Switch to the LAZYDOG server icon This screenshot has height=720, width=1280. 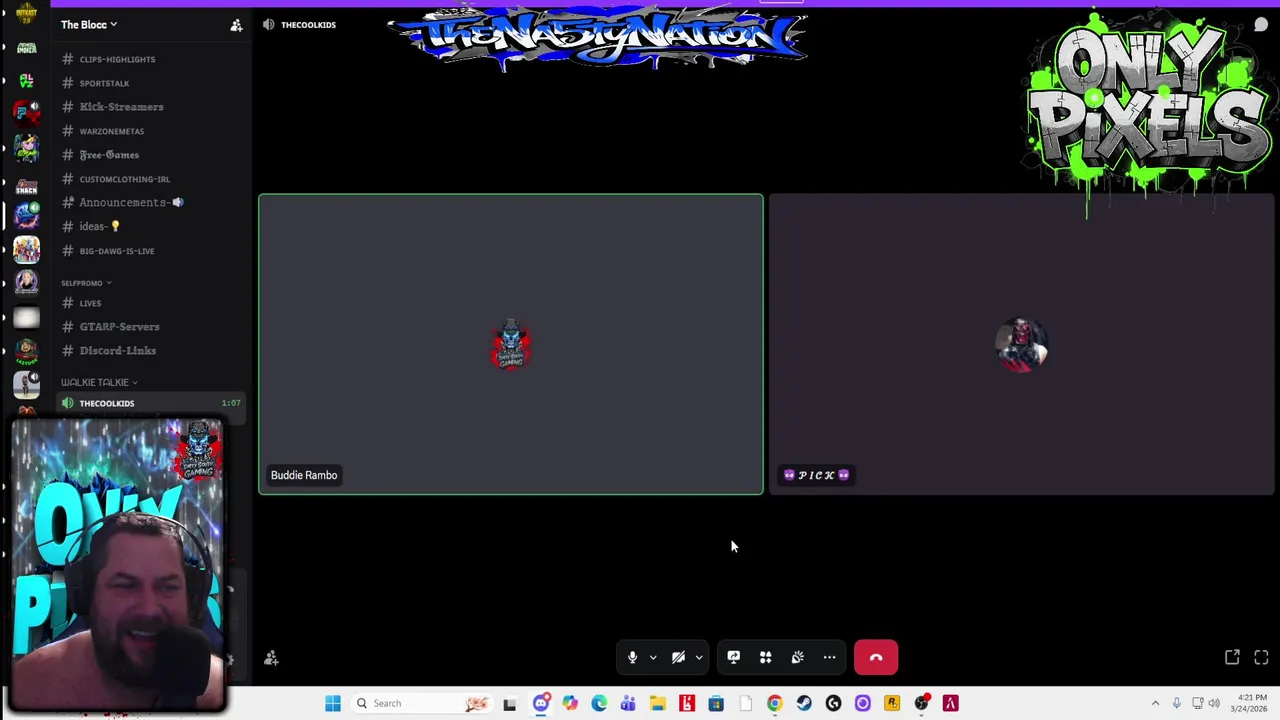(27, 350)
